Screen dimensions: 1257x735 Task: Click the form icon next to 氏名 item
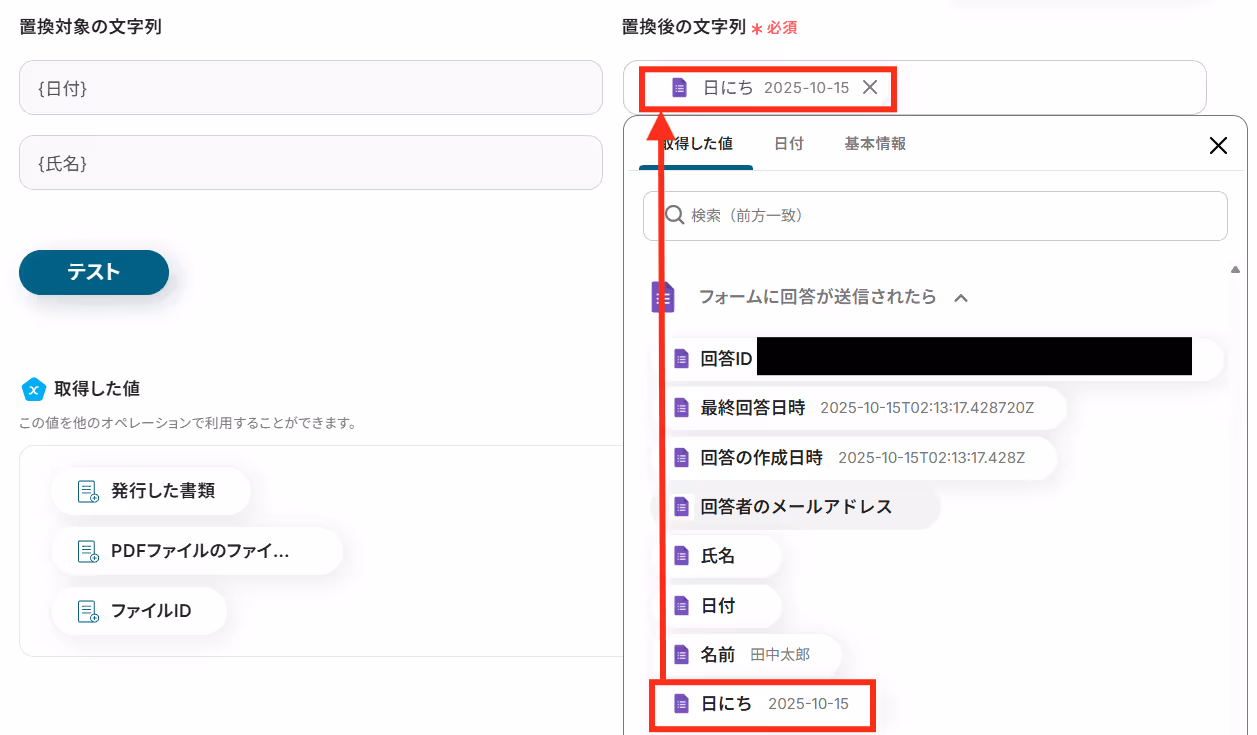tap(681, 556)
